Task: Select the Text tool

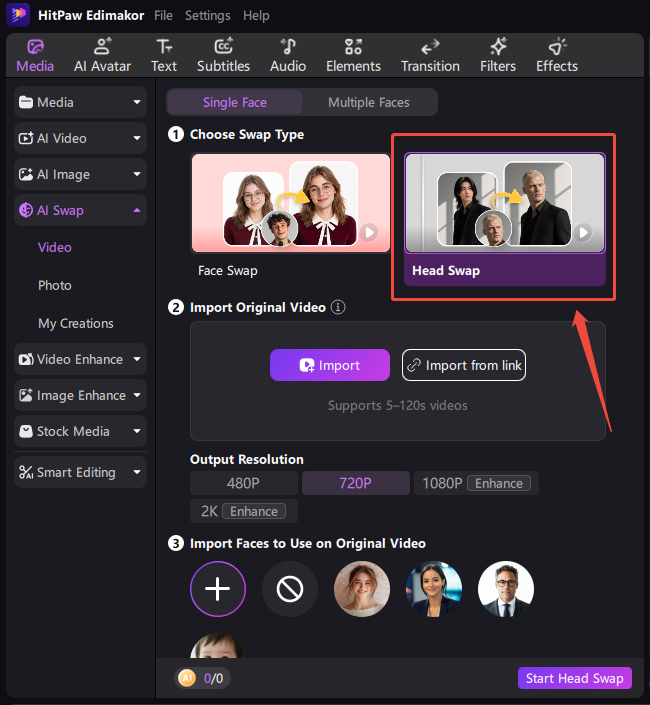Action: click(164, 56)
